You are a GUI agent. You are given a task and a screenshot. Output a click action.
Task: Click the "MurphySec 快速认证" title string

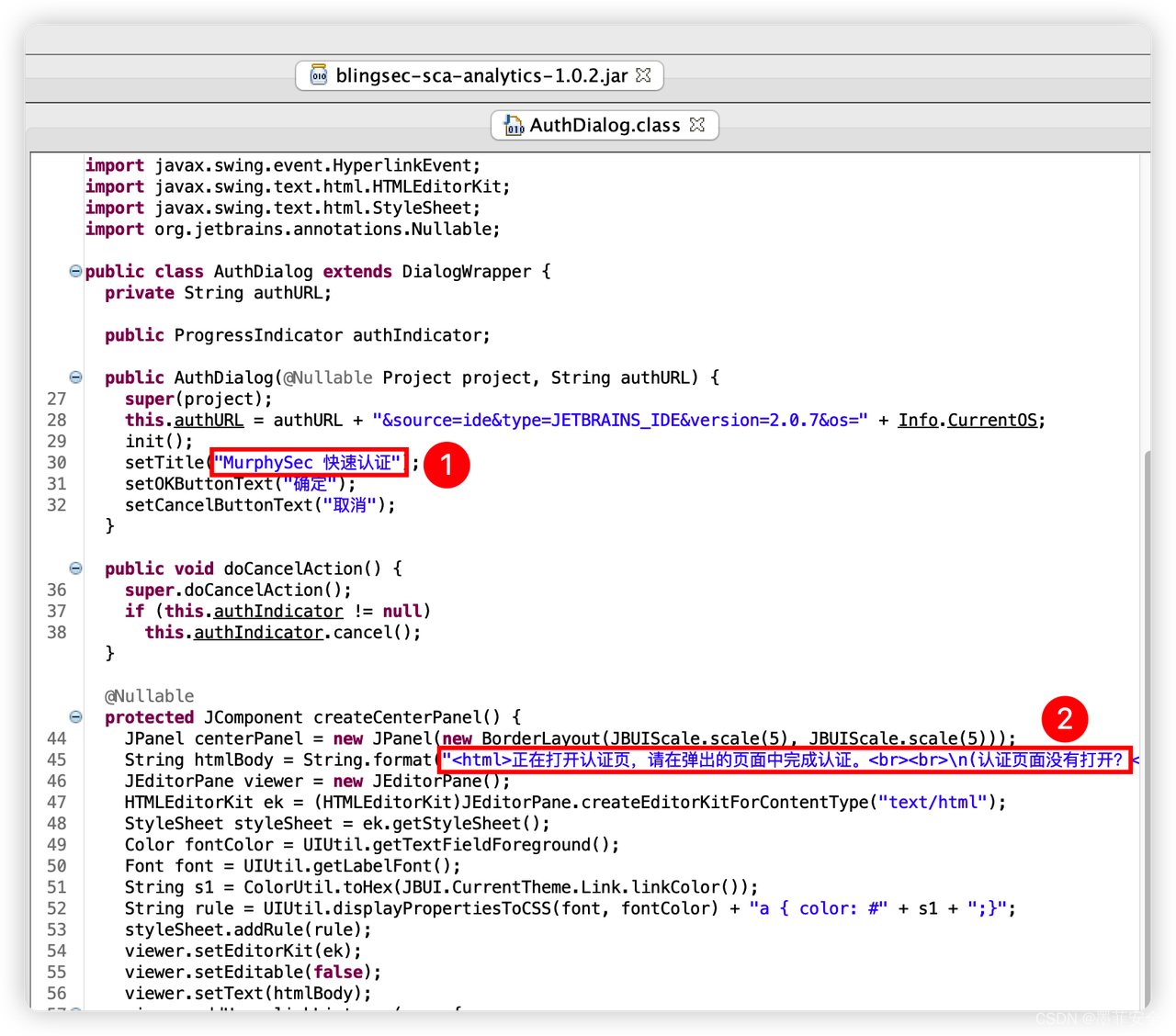[309, 462]
